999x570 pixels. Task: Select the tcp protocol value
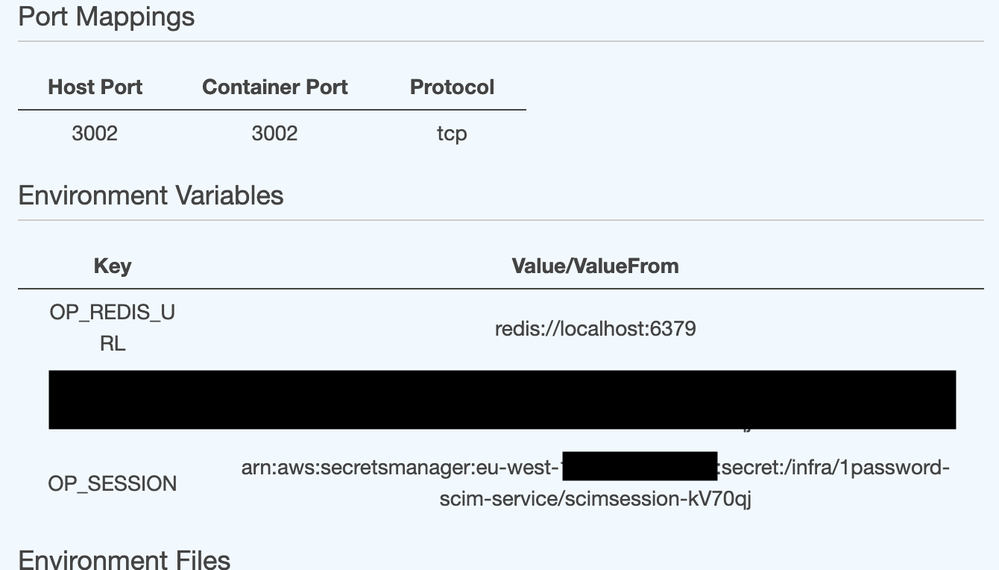point(452,133)
